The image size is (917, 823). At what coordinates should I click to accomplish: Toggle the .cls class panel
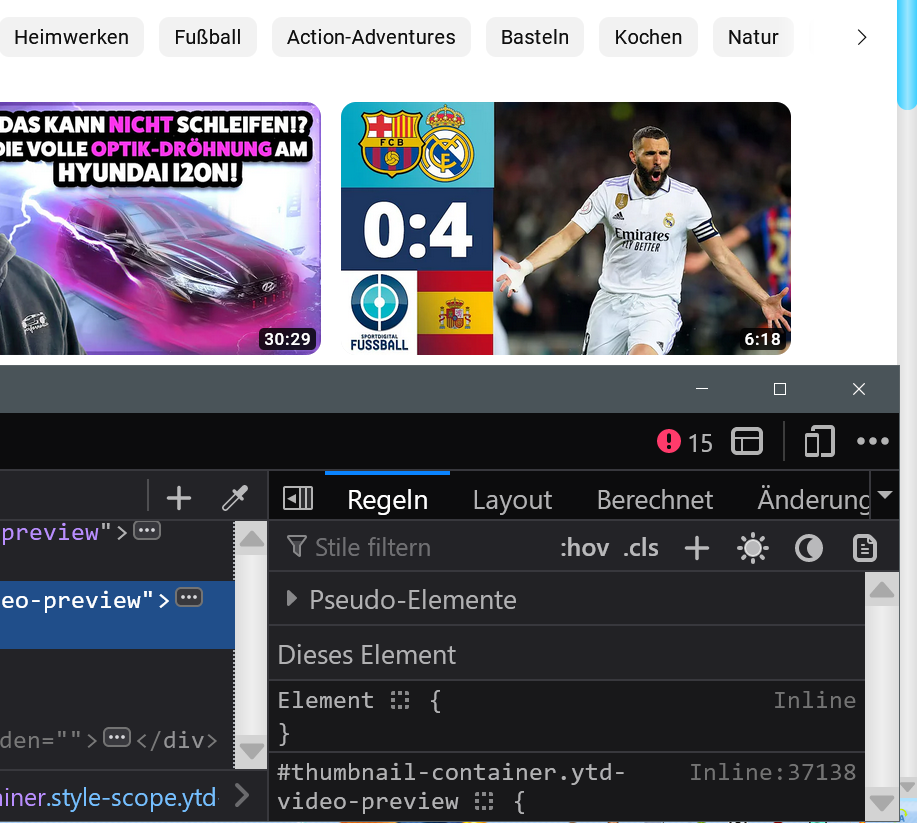pyautogui.click(x=641, y=548)
